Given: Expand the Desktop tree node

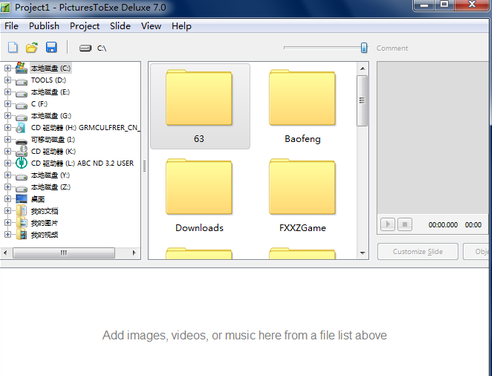Looking at the screenshot, I should (x=7, y=199).
